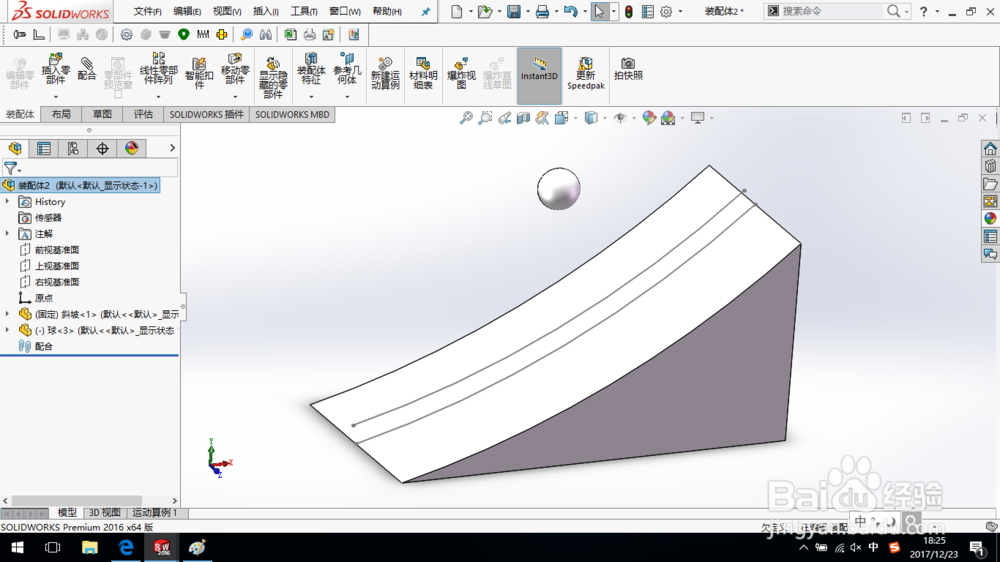This screenshot has width=1000, height=562.
Task: Open the 视图(V) menu
Action: [x=226, y=11]
